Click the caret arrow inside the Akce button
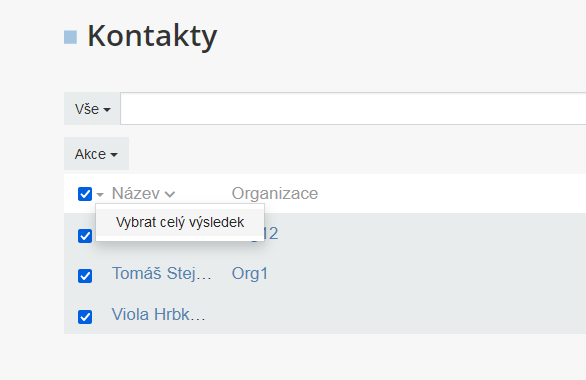586x380 pixels. [114, 155]
